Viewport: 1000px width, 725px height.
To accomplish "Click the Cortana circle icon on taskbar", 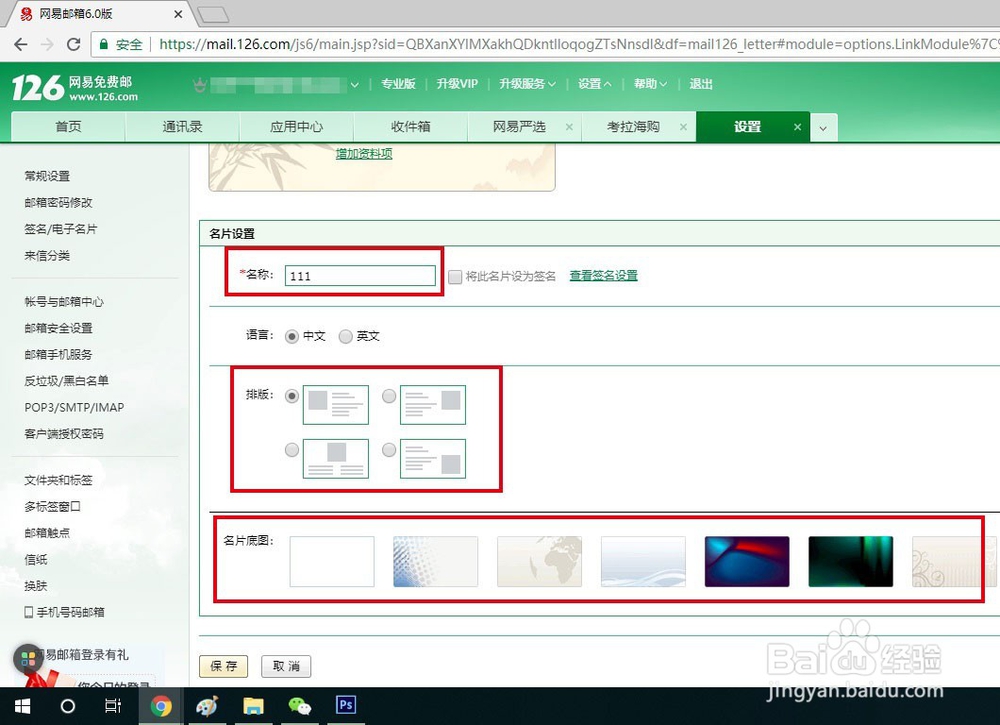I will pyautogui.click(x=68, y=706).
